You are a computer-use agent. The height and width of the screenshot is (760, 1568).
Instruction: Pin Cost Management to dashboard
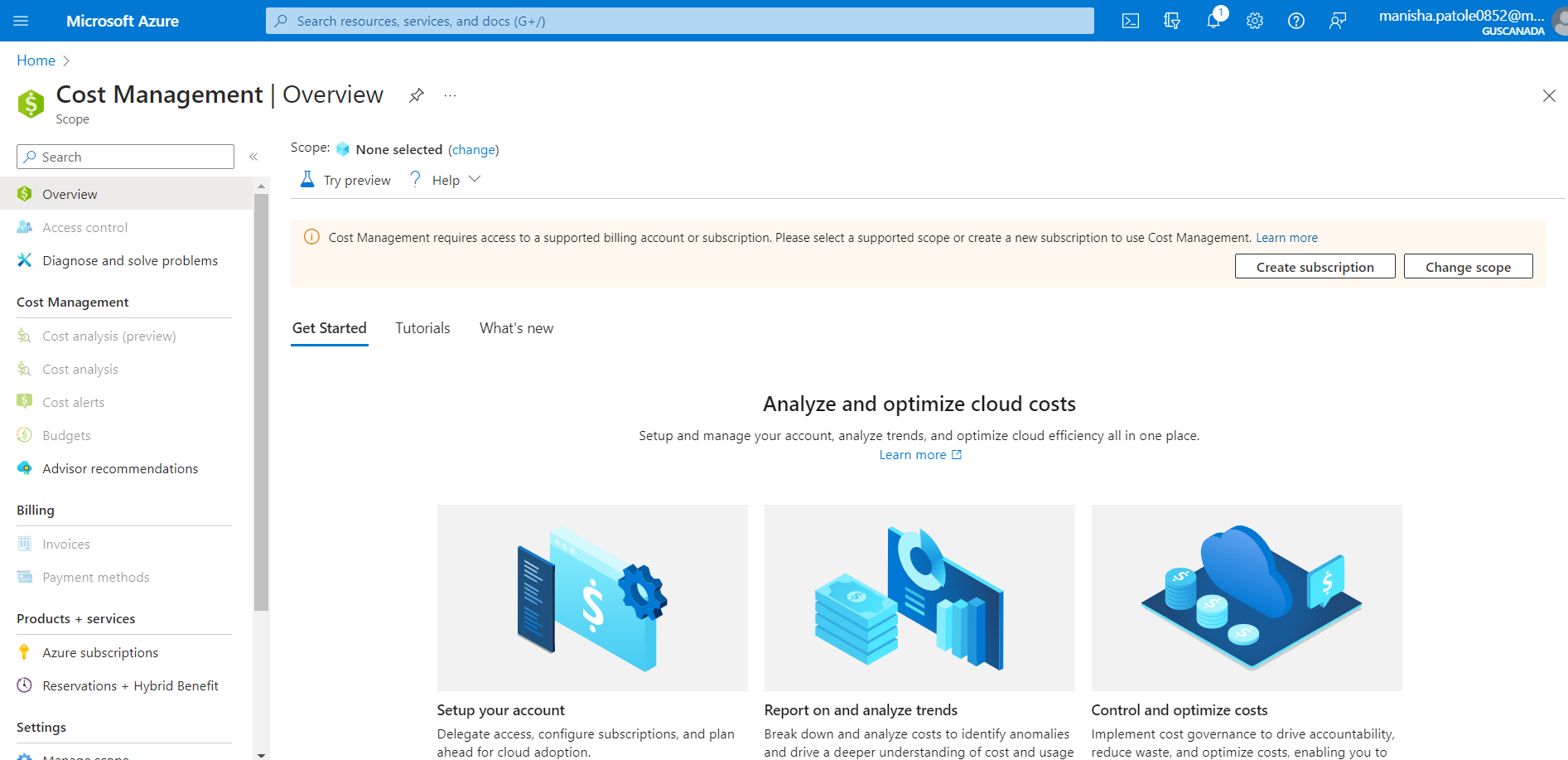coord(417,95)
